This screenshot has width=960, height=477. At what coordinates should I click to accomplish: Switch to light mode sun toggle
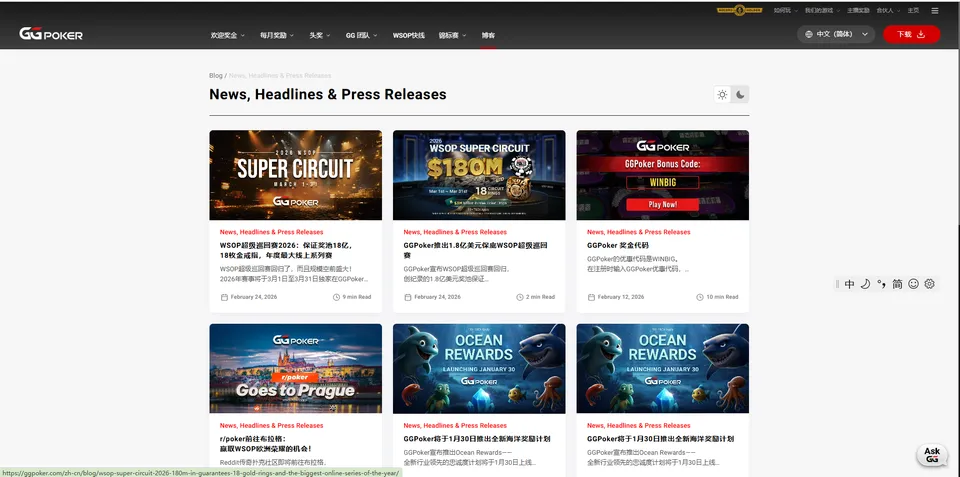[x=722, y=94]
